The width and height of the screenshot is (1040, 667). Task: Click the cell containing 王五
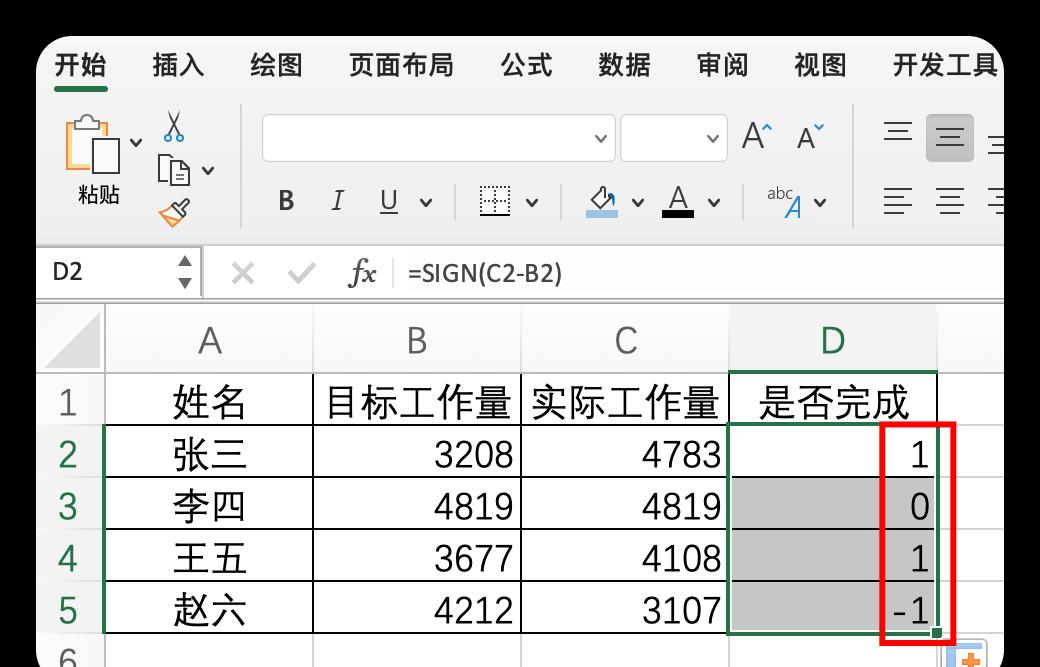pos(209,557)
